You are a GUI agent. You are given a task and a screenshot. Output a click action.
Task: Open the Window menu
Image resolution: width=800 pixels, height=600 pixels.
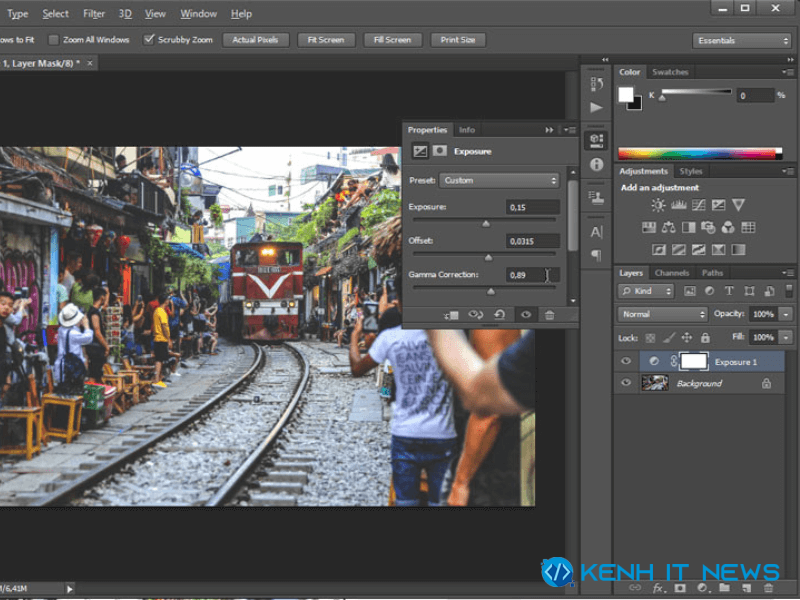pyautogui.click(x=198, y=14)
